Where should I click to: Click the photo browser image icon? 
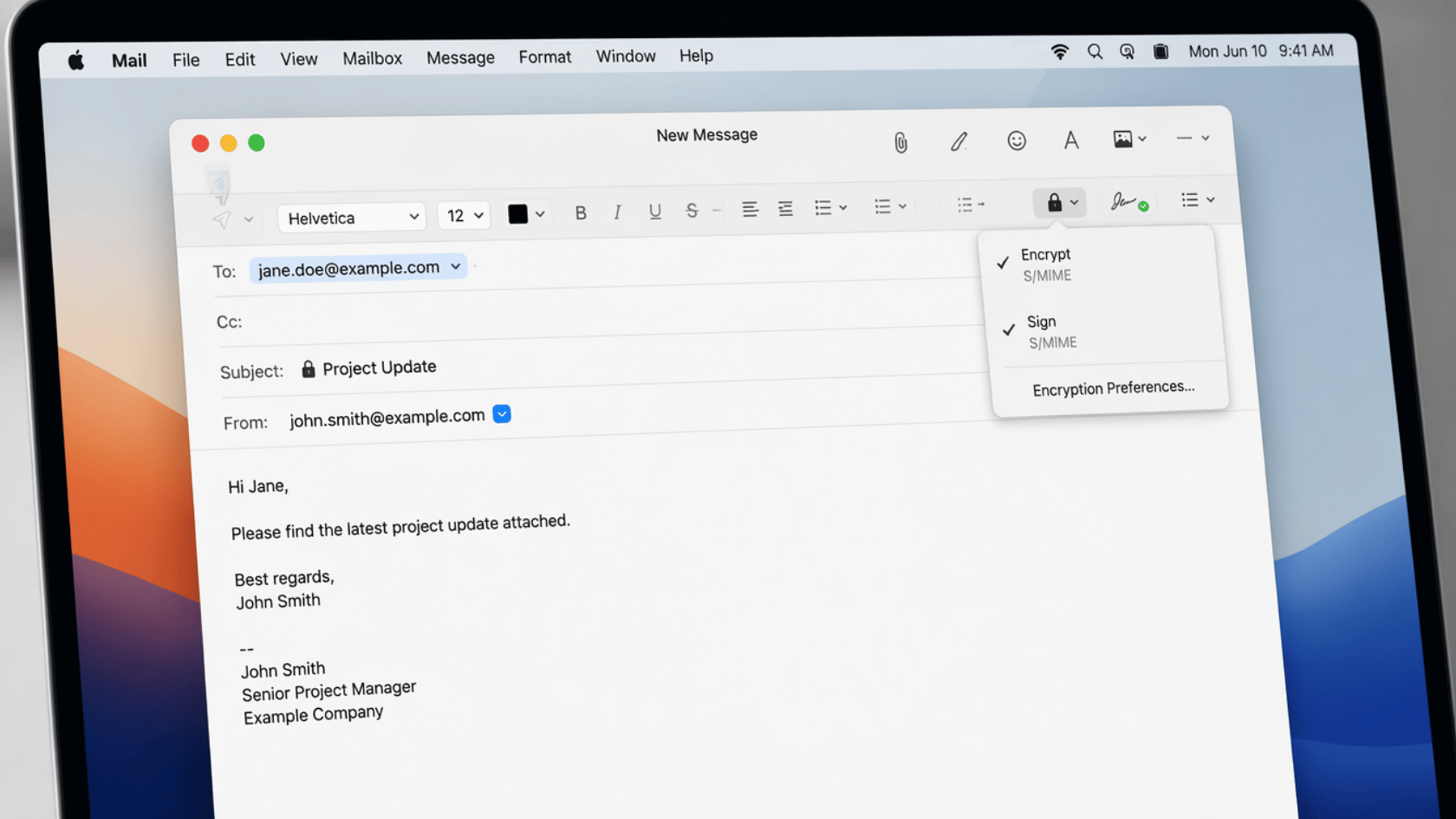pos(1122,139)
